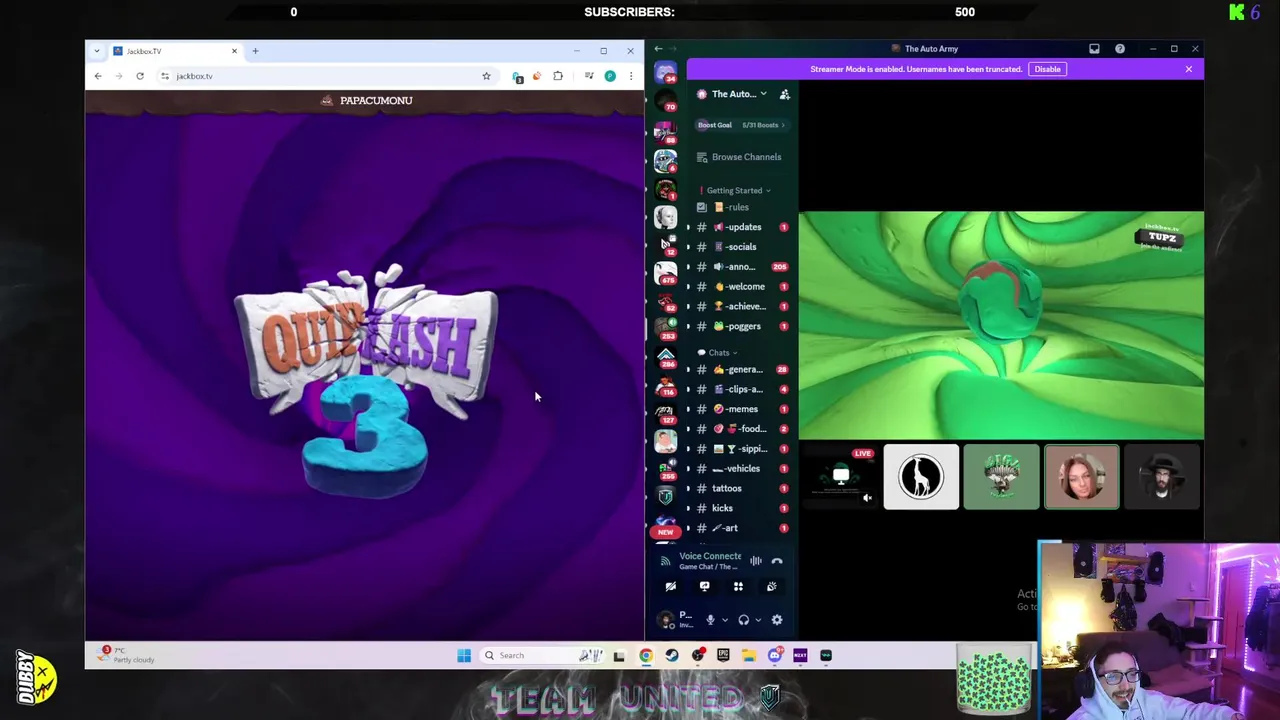1280x720 pixels.
Task: Open voice noise suppression waveform icon
Action: click(x=756, y=561)
